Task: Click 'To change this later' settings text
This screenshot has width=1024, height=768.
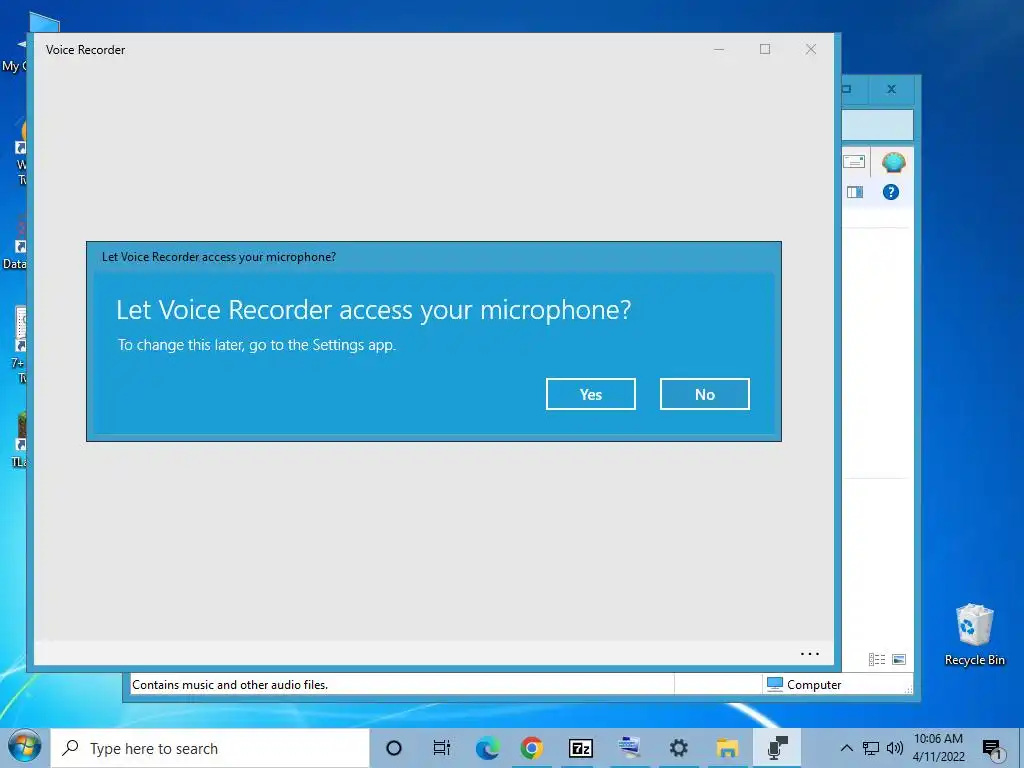Action: 257,345
